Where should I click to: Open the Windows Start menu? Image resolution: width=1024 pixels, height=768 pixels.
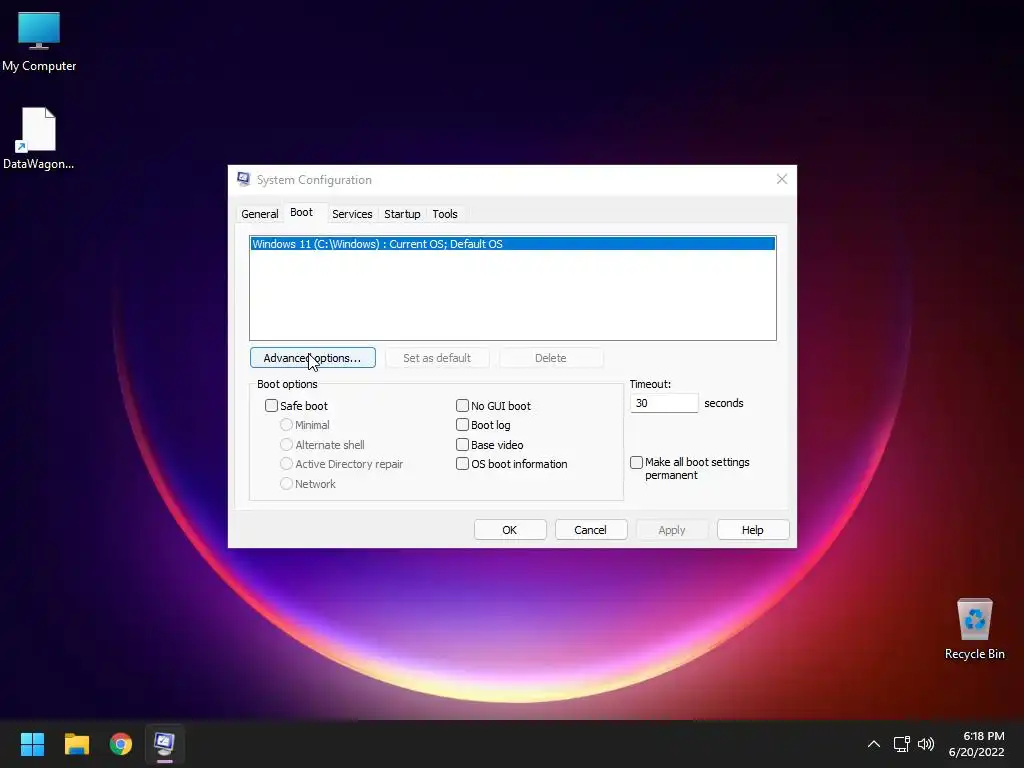(32, 743)
